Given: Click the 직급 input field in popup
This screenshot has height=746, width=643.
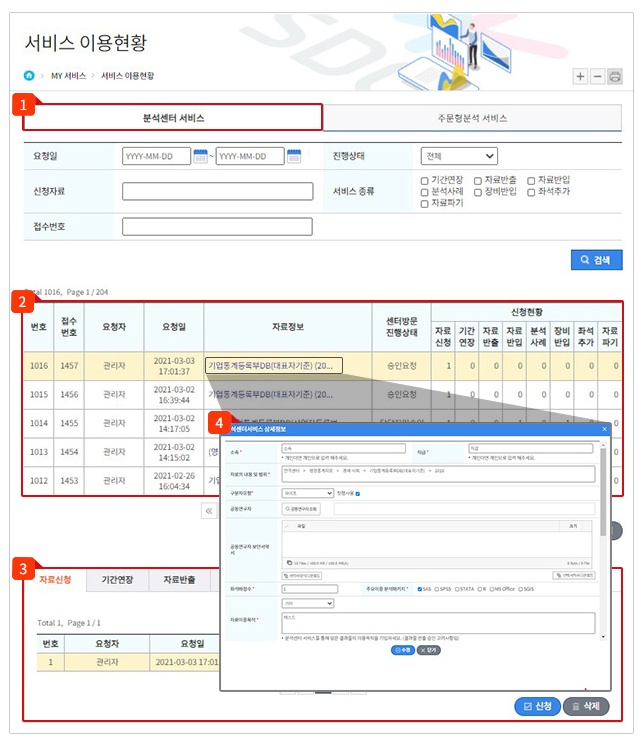Looking at the screenshot, I should pos(531,448).
